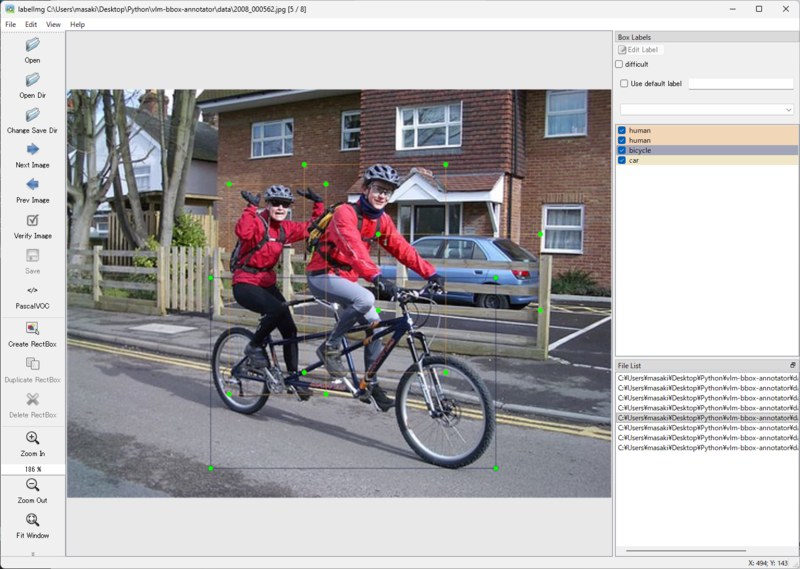
Task: Minimize the labelImg window
Action: coord(733,9)
